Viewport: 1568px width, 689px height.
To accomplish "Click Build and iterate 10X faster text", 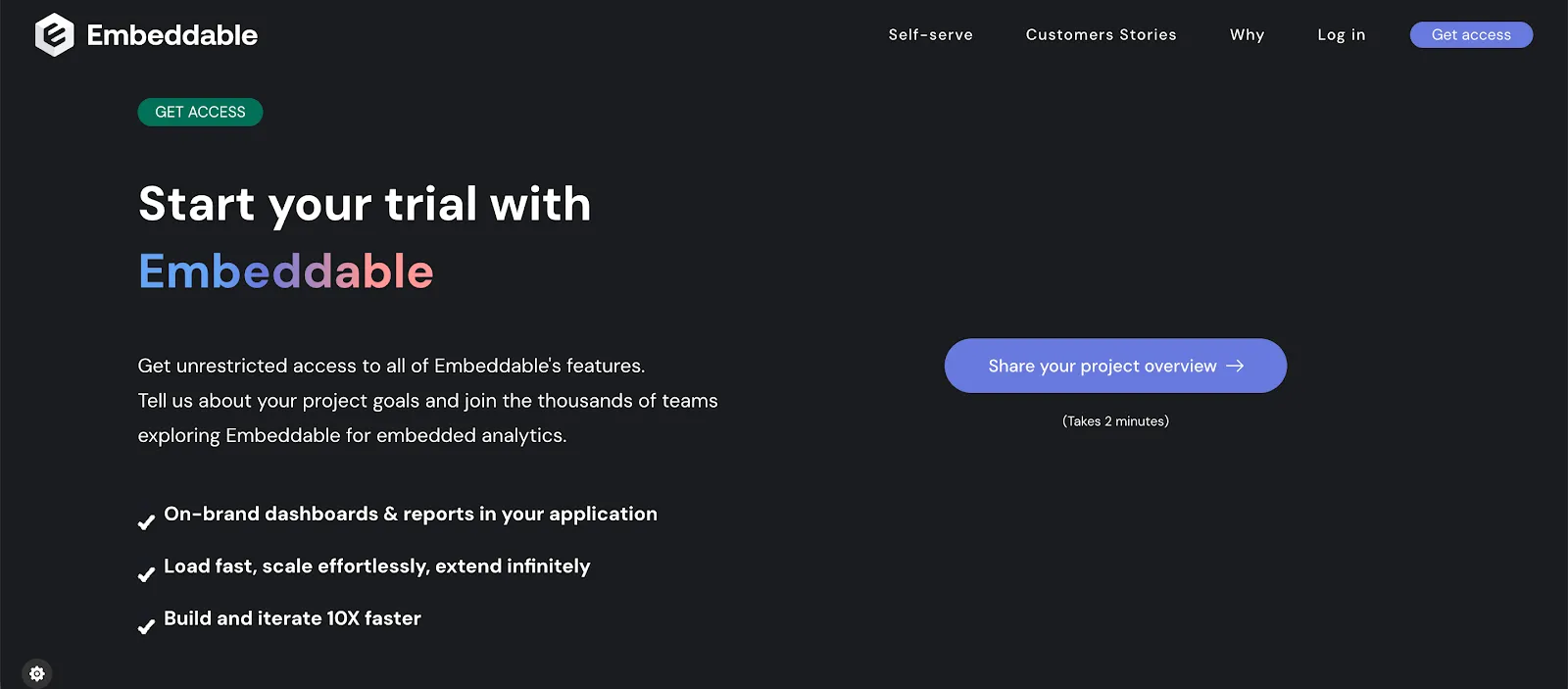I will (292, 618).
